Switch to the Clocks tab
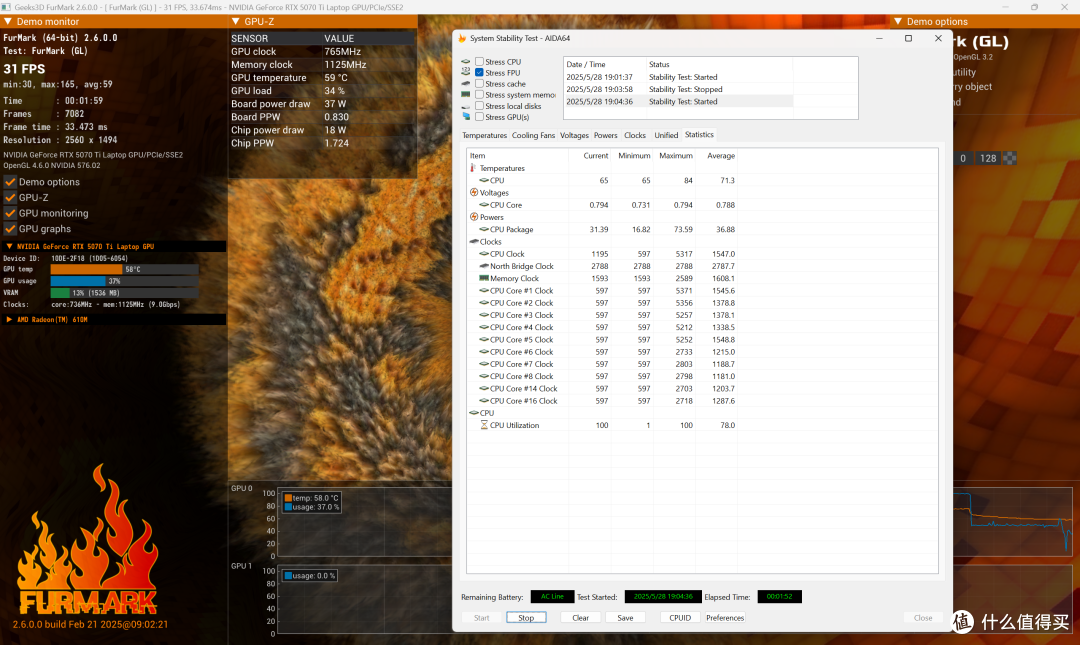 [x=634, y=135]
